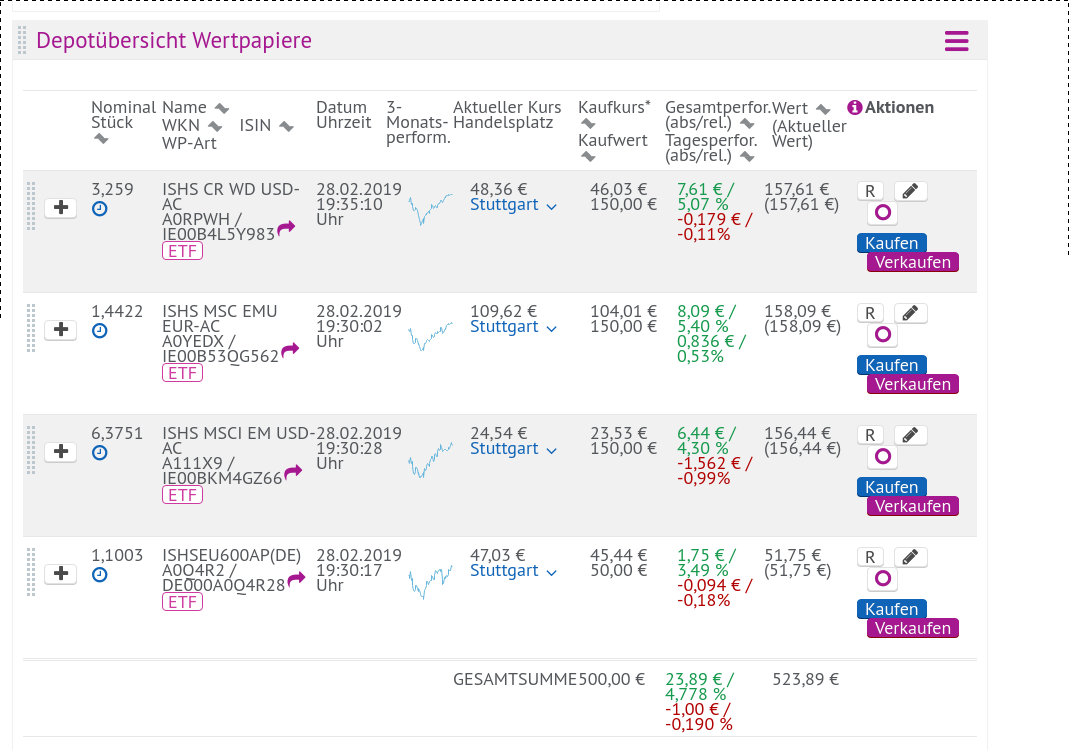This screenshot has width=1069, height=750.
Task: Sort the table by Wert column
Action: pyautogui.click(x=824, y=109)
